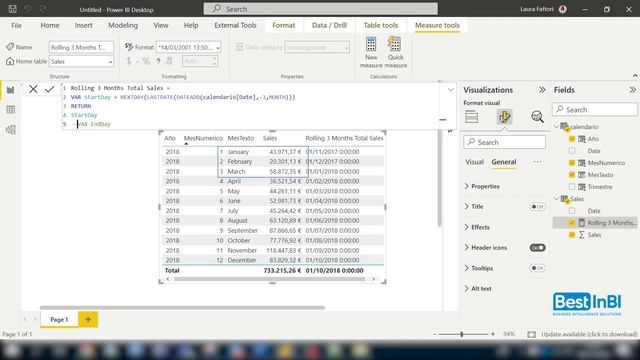Check the Trimestre field checkbox
The height and width of the screenshot is (360, 640).
(572, 187)
